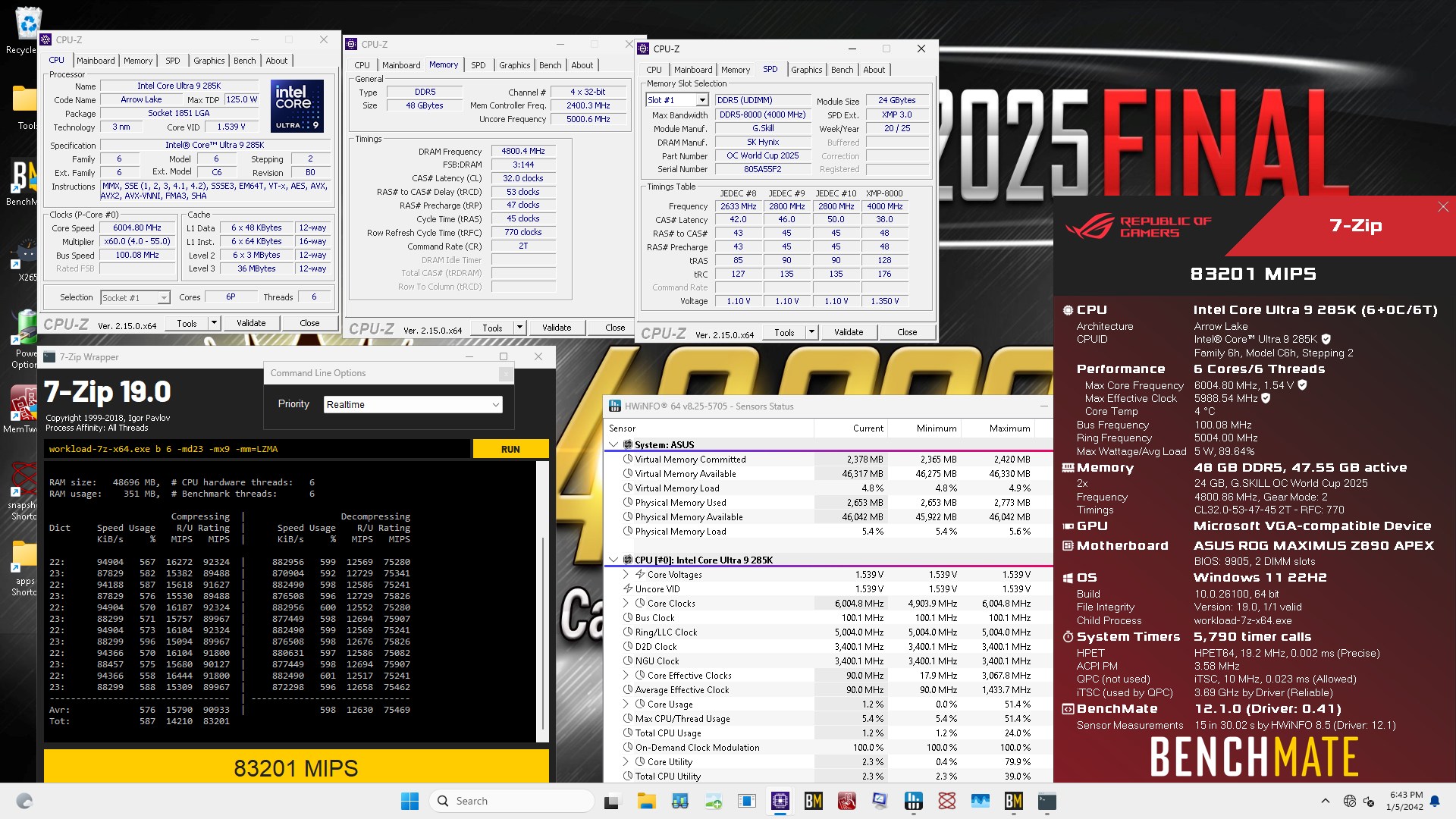Image resolution: width=1456 pixels, height=819 pixels.
Task: Click Validate in the CPU-Z CPU window
Action: click(251, 323)
